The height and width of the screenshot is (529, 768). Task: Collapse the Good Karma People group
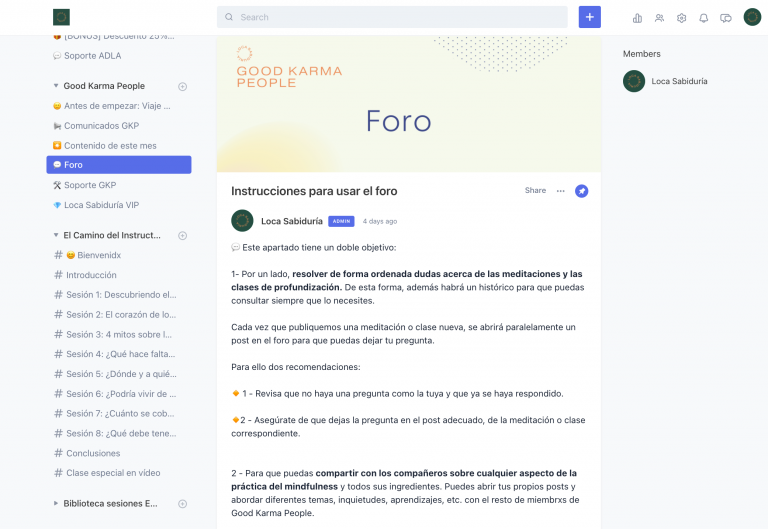[x=56, y=86]
